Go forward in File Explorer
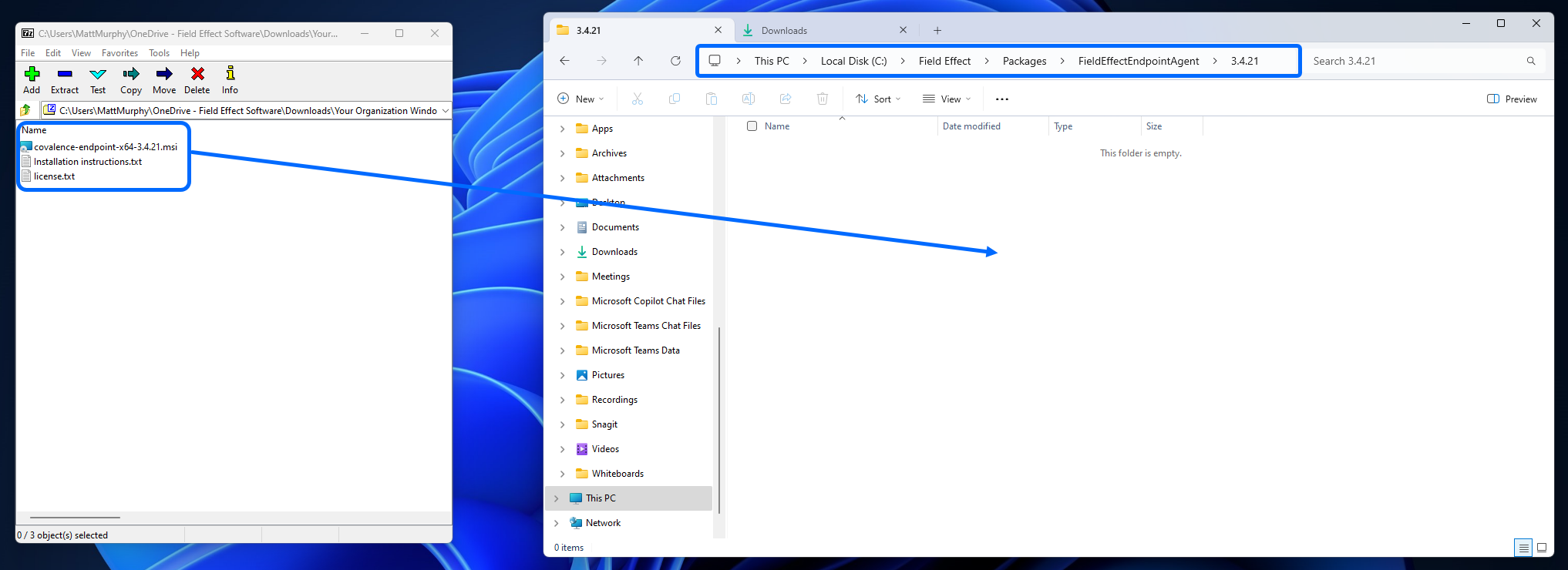The height and width of the screenshot is (570, 1568). (x=601, y=61)
